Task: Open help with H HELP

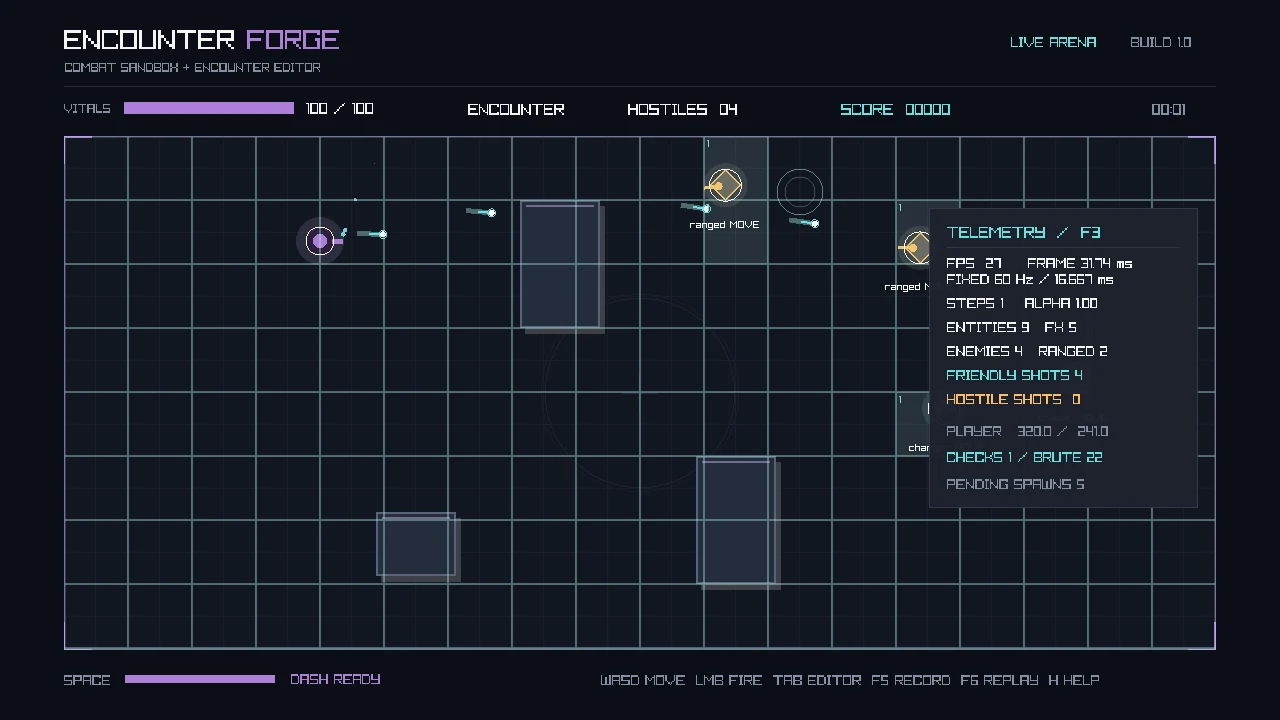Action: click(1074, 680)
